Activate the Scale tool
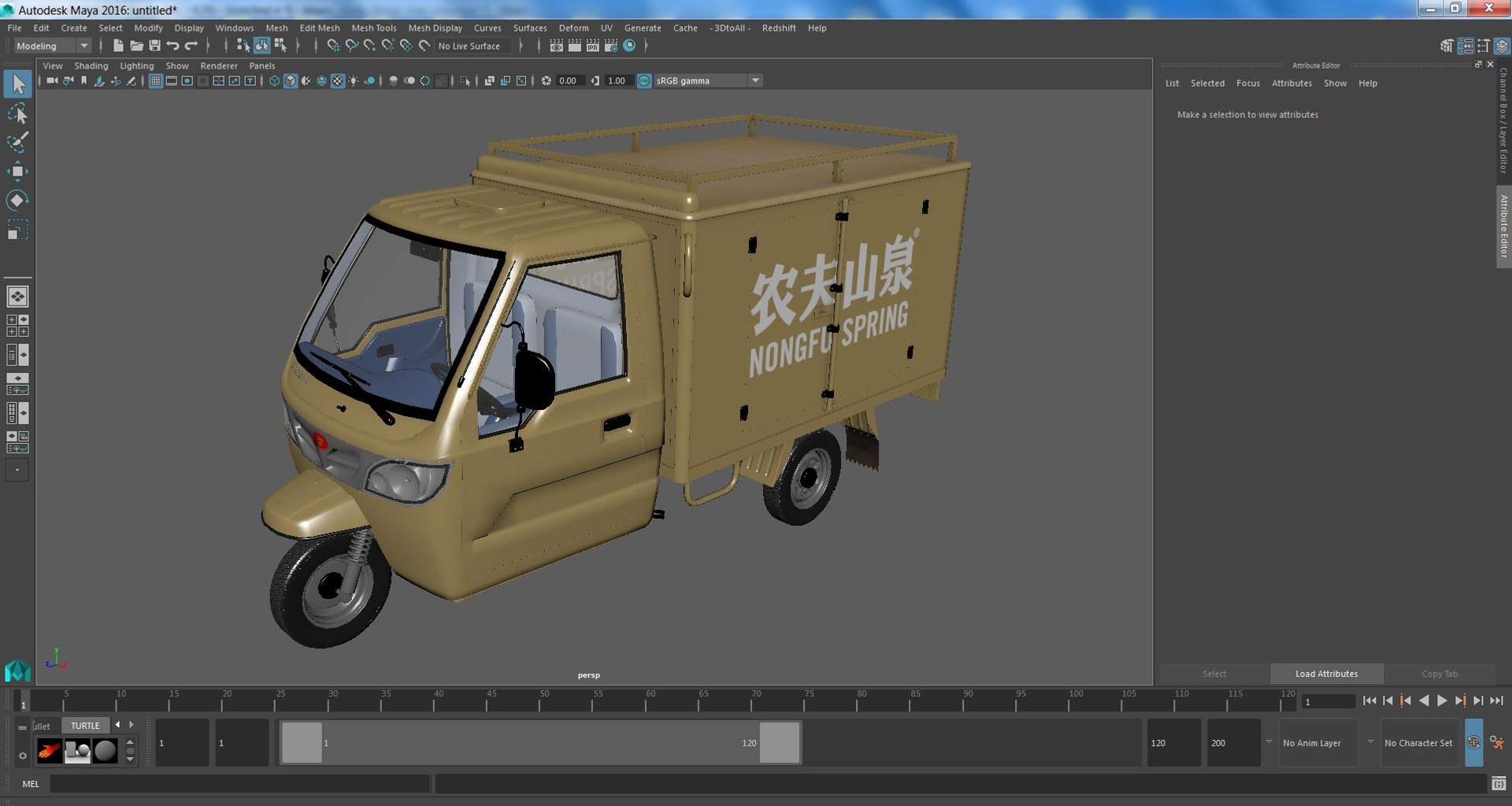The image size is (1512, 806). (x=17, y=230)
